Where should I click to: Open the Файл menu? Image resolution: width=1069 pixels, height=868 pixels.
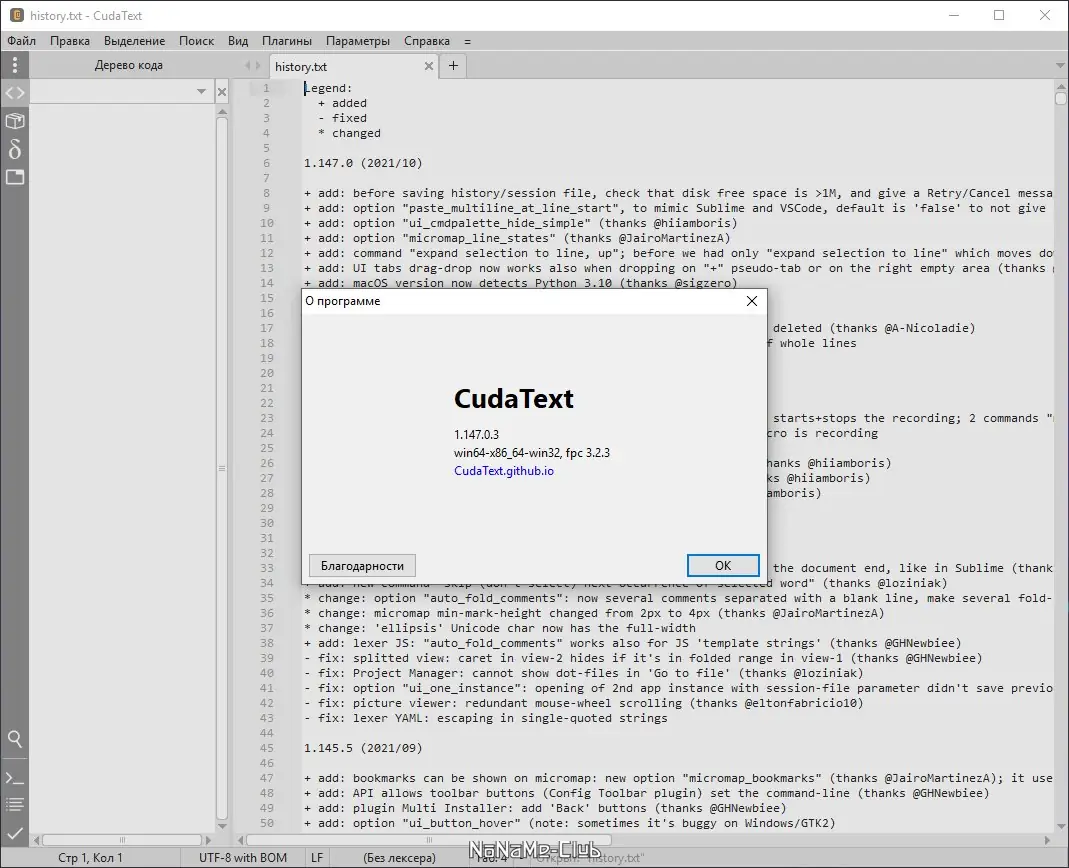(22, 41)
